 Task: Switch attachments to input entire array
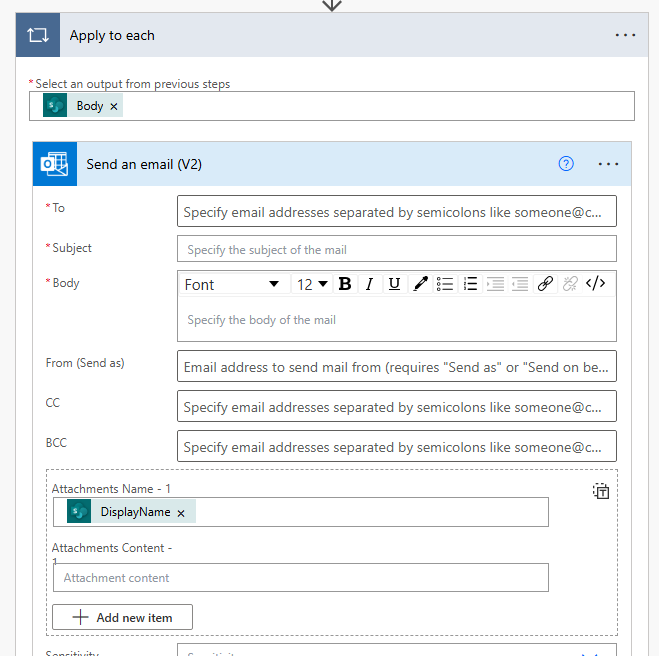point(600,491)
